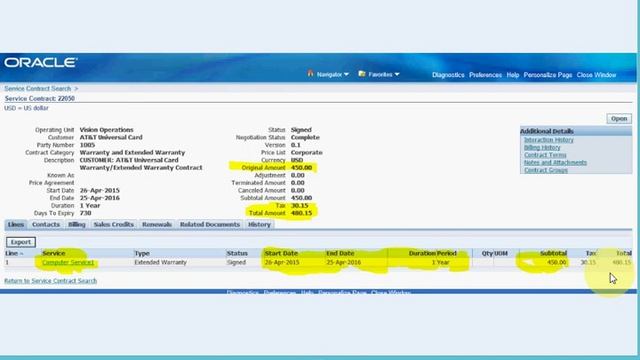Open Preferences in the top header

click(x=485, y=75)
